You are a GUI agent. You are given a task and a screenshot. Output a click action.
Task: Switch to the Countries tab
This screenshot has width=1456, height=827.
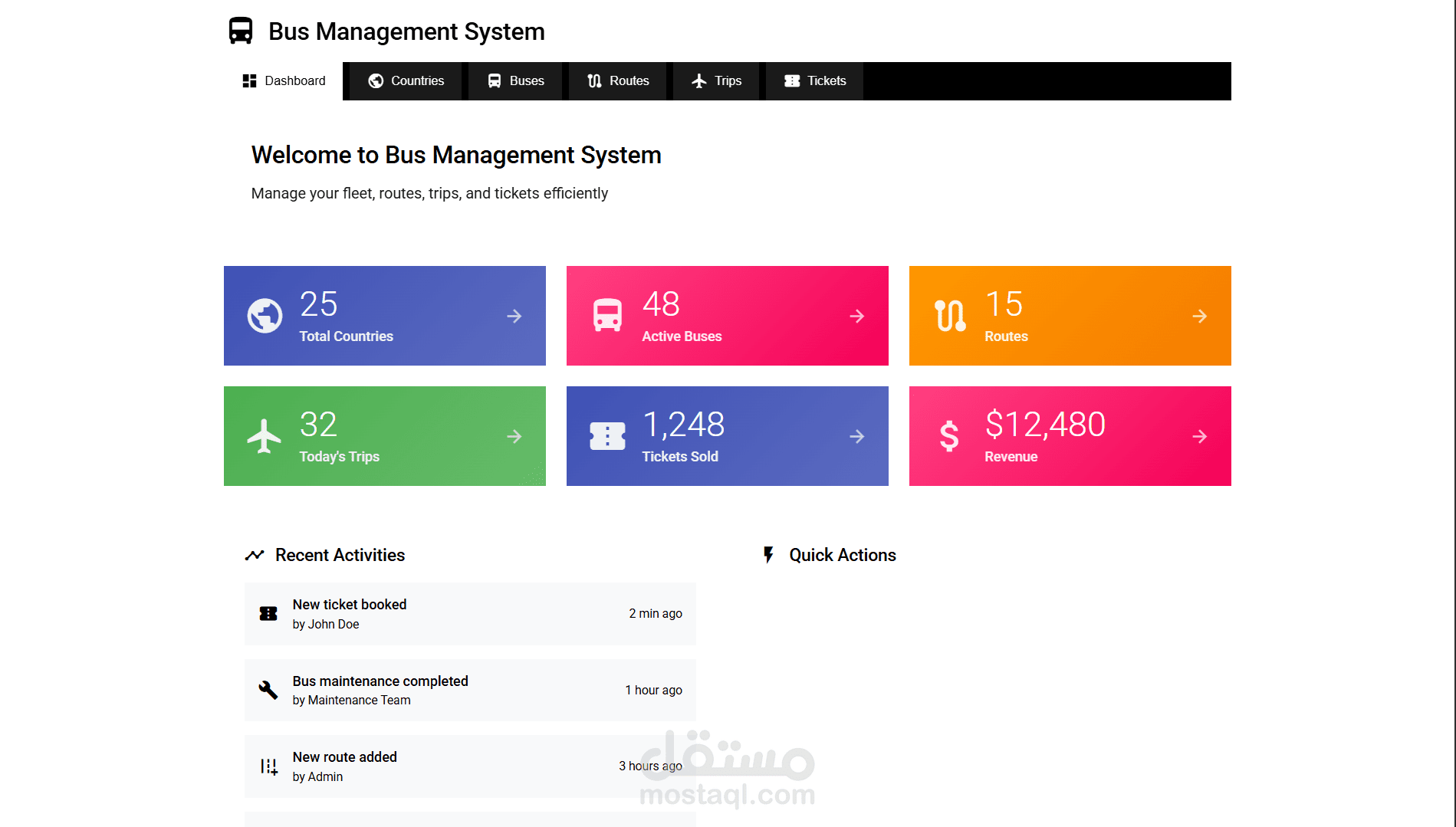click(406, 80)
